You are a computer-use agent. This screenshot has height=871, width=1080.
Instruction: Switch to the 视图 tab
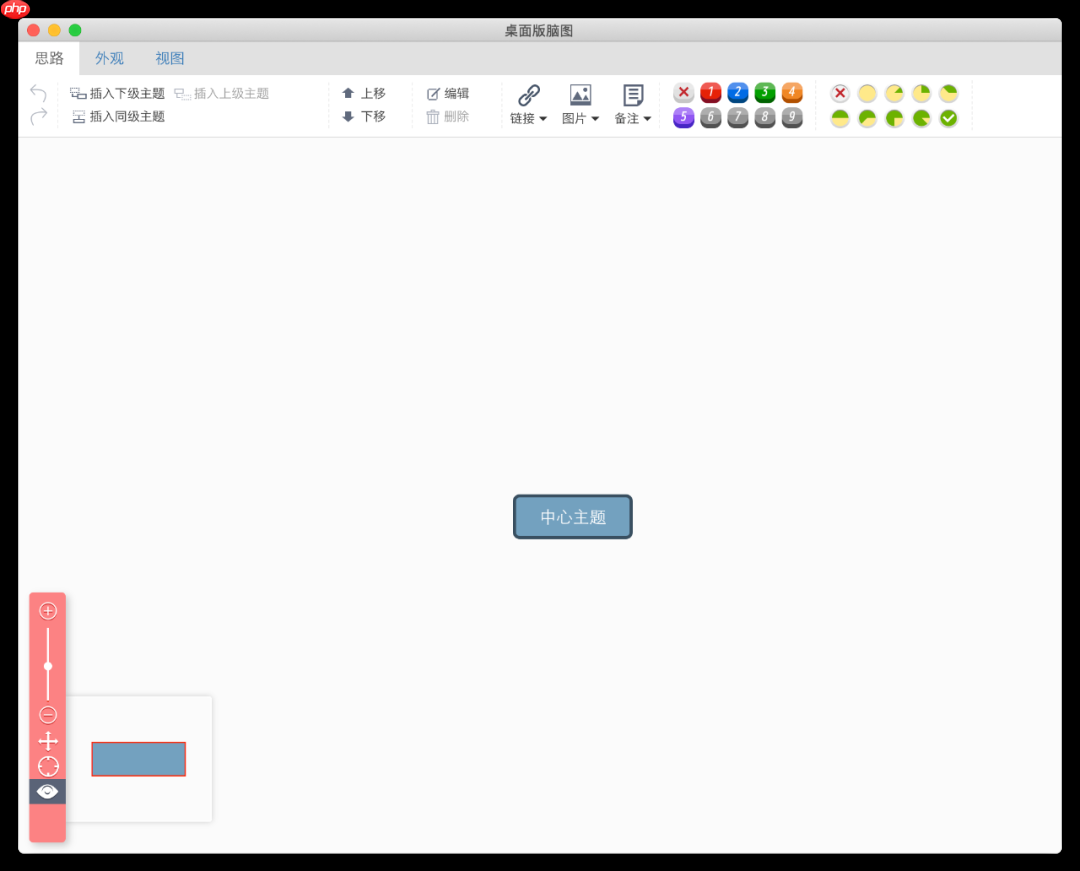pos(169,59)
